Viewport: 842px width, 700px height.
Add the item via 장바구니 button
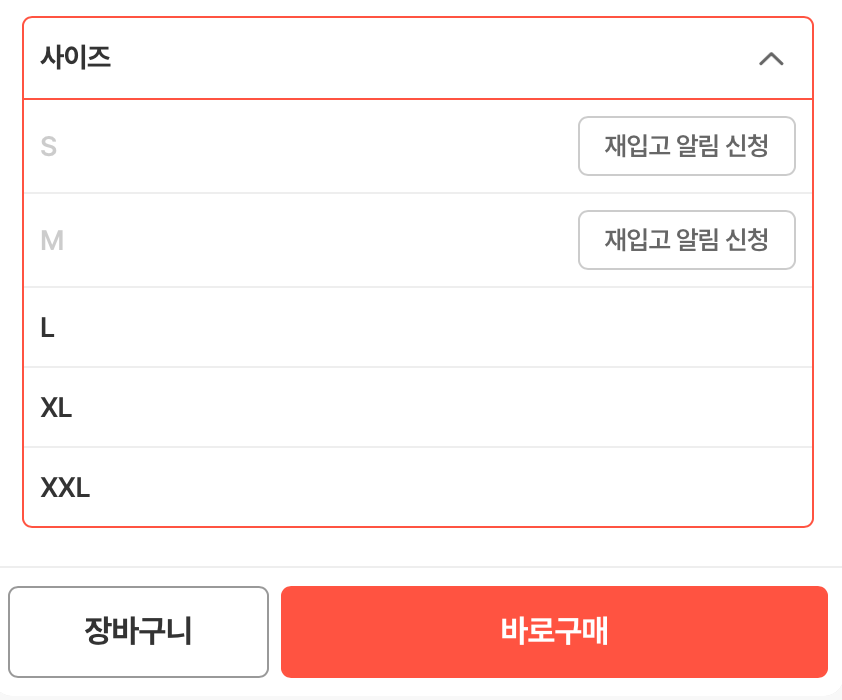[x=138, y=632]
